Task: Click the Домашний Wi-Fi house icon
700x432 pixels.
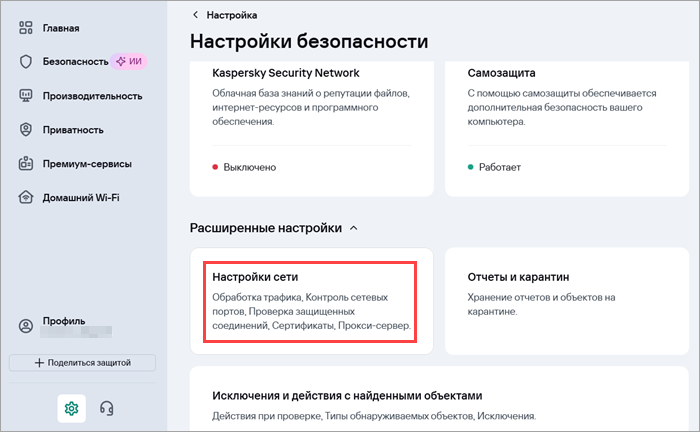Action: (x=26, y=197)
